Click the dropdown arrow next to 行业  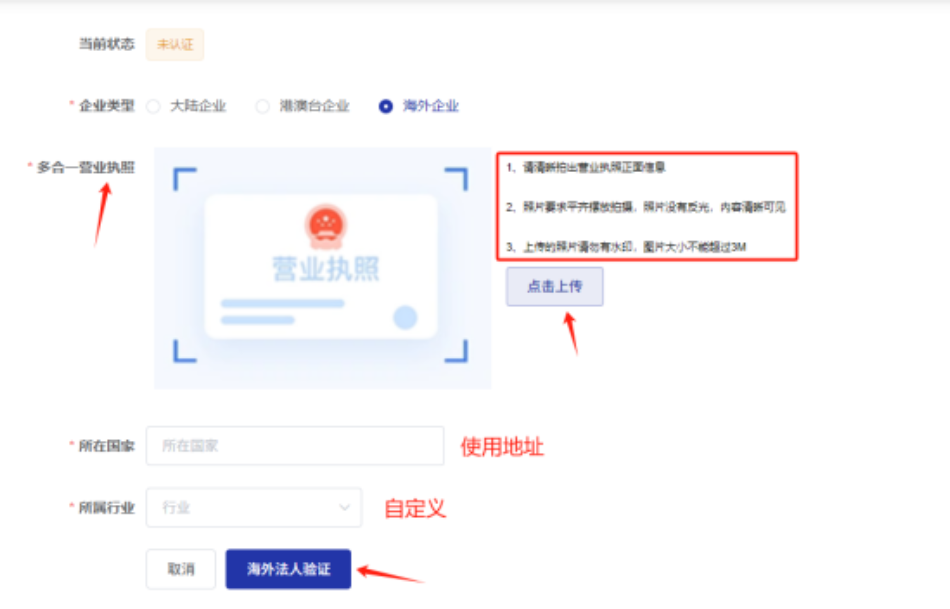pos(345,507)
